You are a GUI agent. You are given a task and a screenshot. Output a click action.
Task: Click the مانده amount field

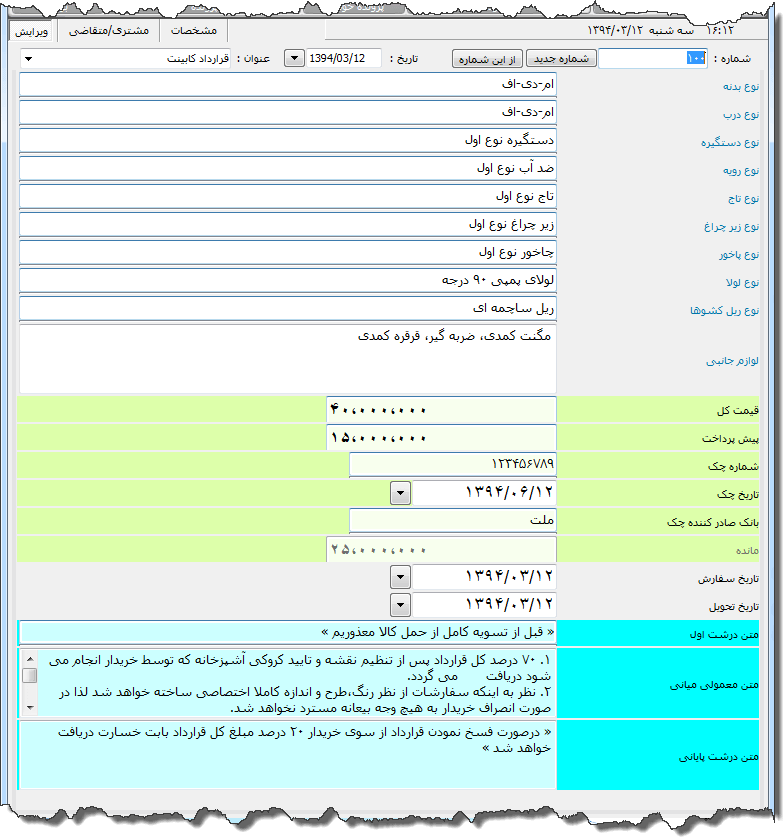coord(441,549)
